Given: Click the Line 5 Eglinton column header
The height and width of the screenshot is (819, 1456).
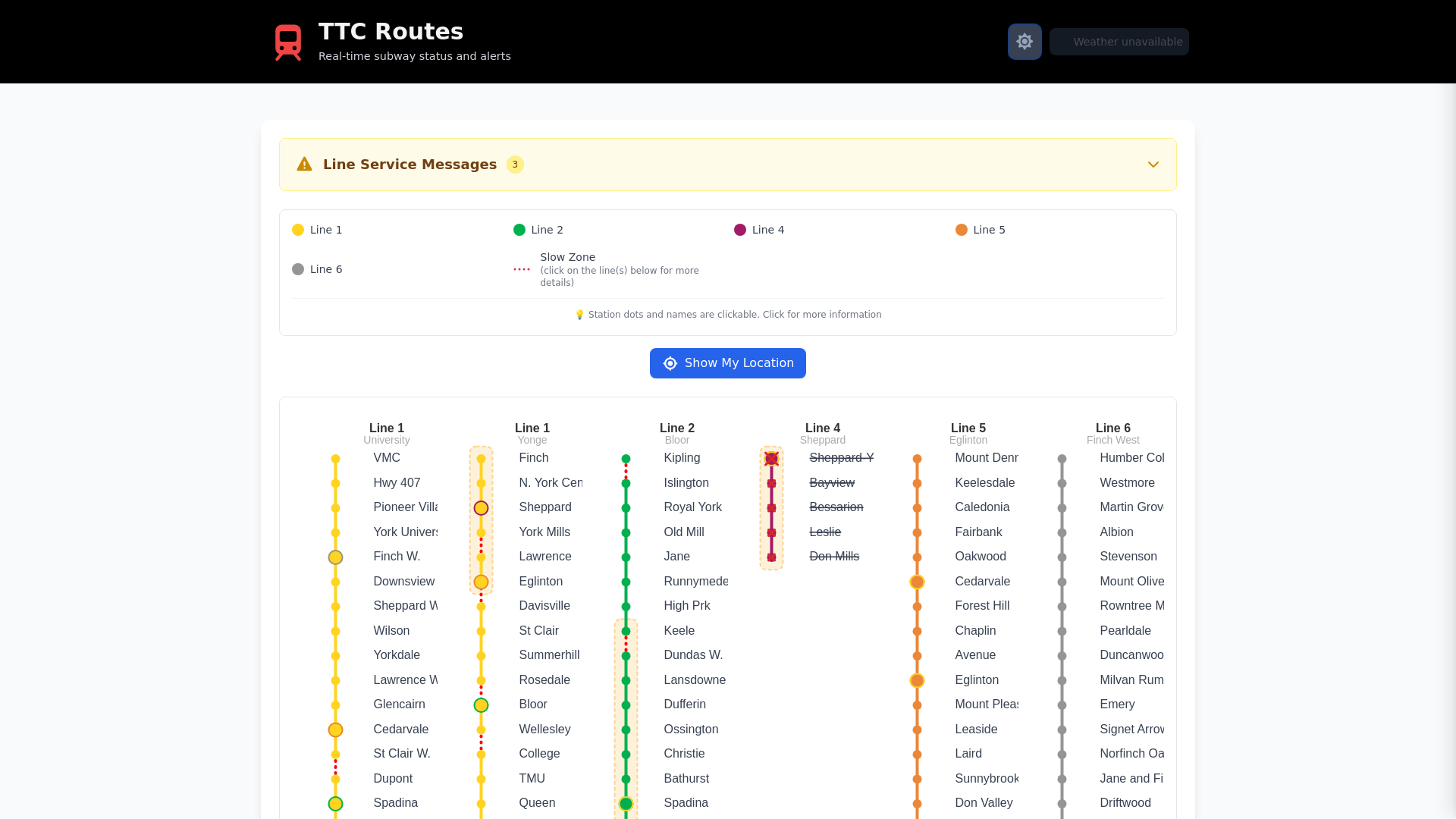Looking at the screenshot, I should coord(968,434).
